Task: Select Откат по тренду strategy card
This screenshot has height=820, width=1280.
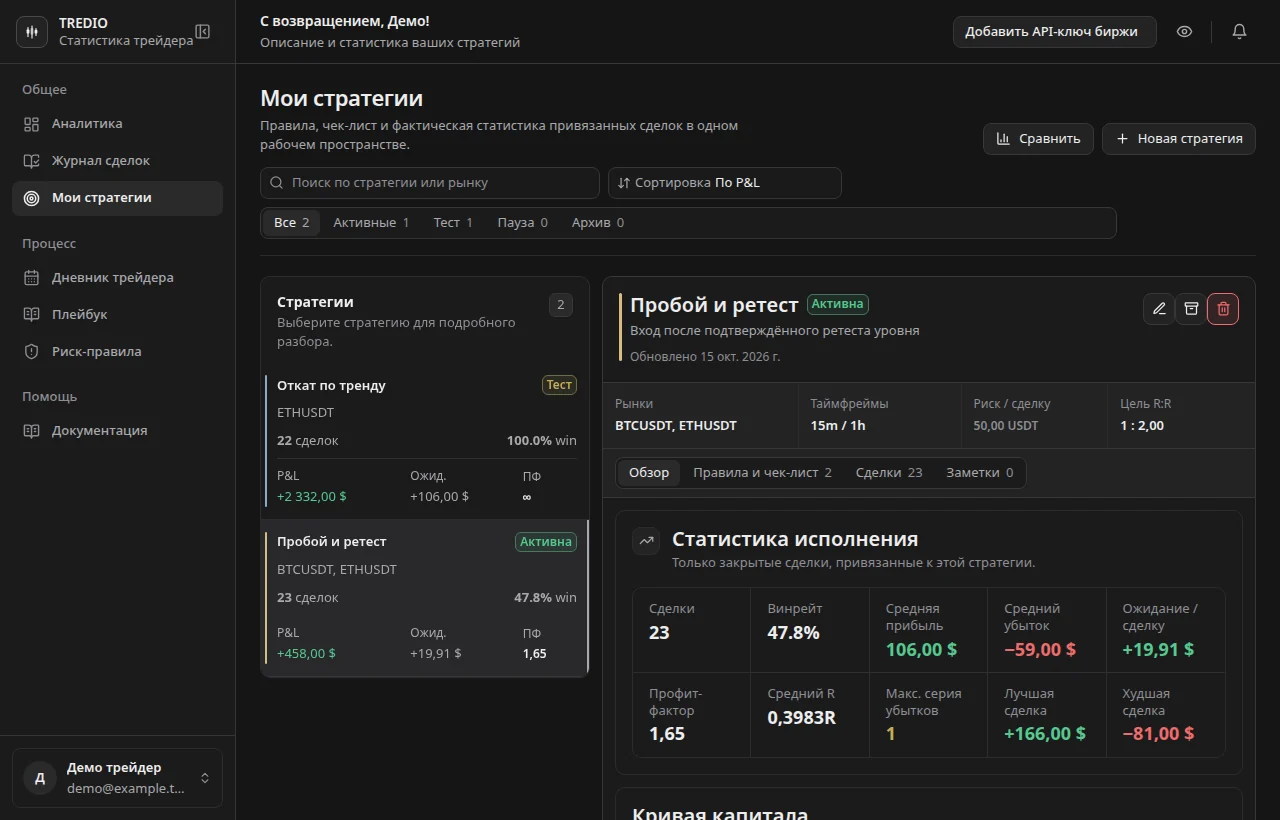Action: tap(426, 440)
